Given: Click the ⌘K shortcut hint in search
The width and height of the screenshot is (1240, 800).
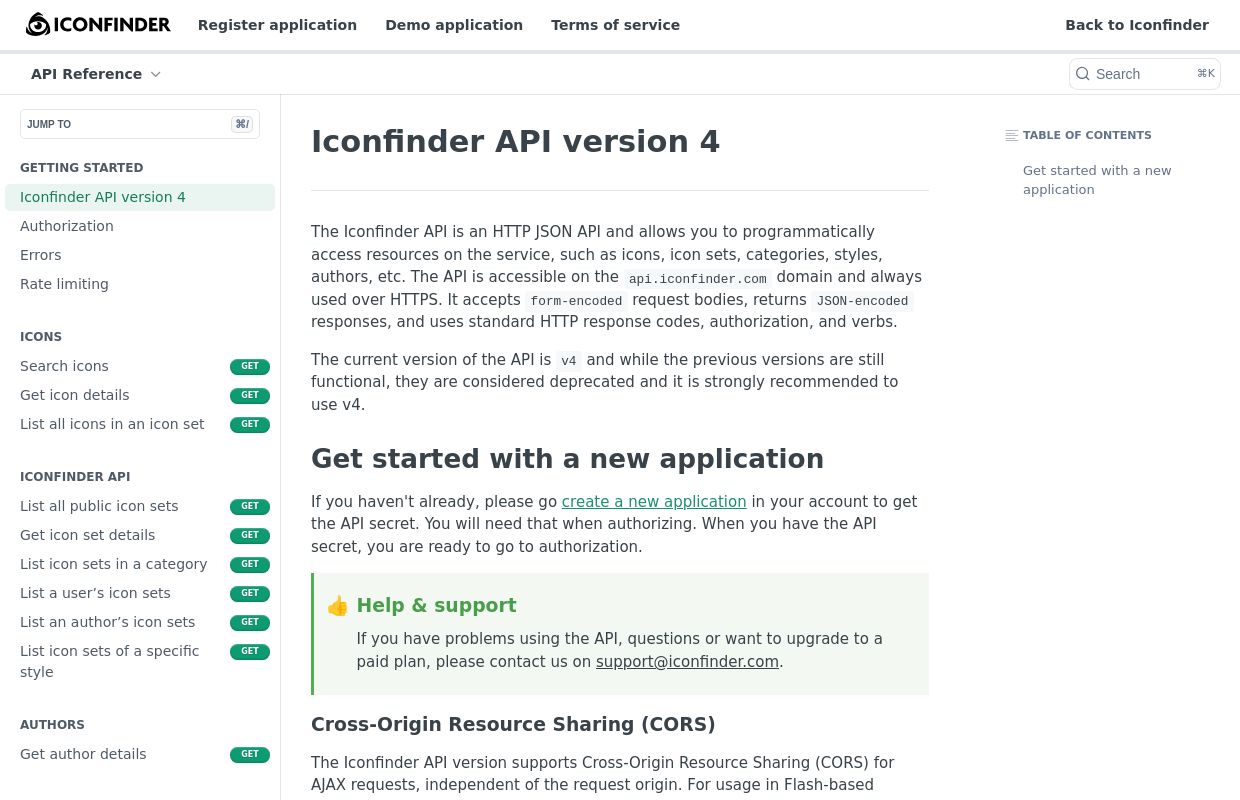Looking at the screenshot, I should [x=1205, y=74].
